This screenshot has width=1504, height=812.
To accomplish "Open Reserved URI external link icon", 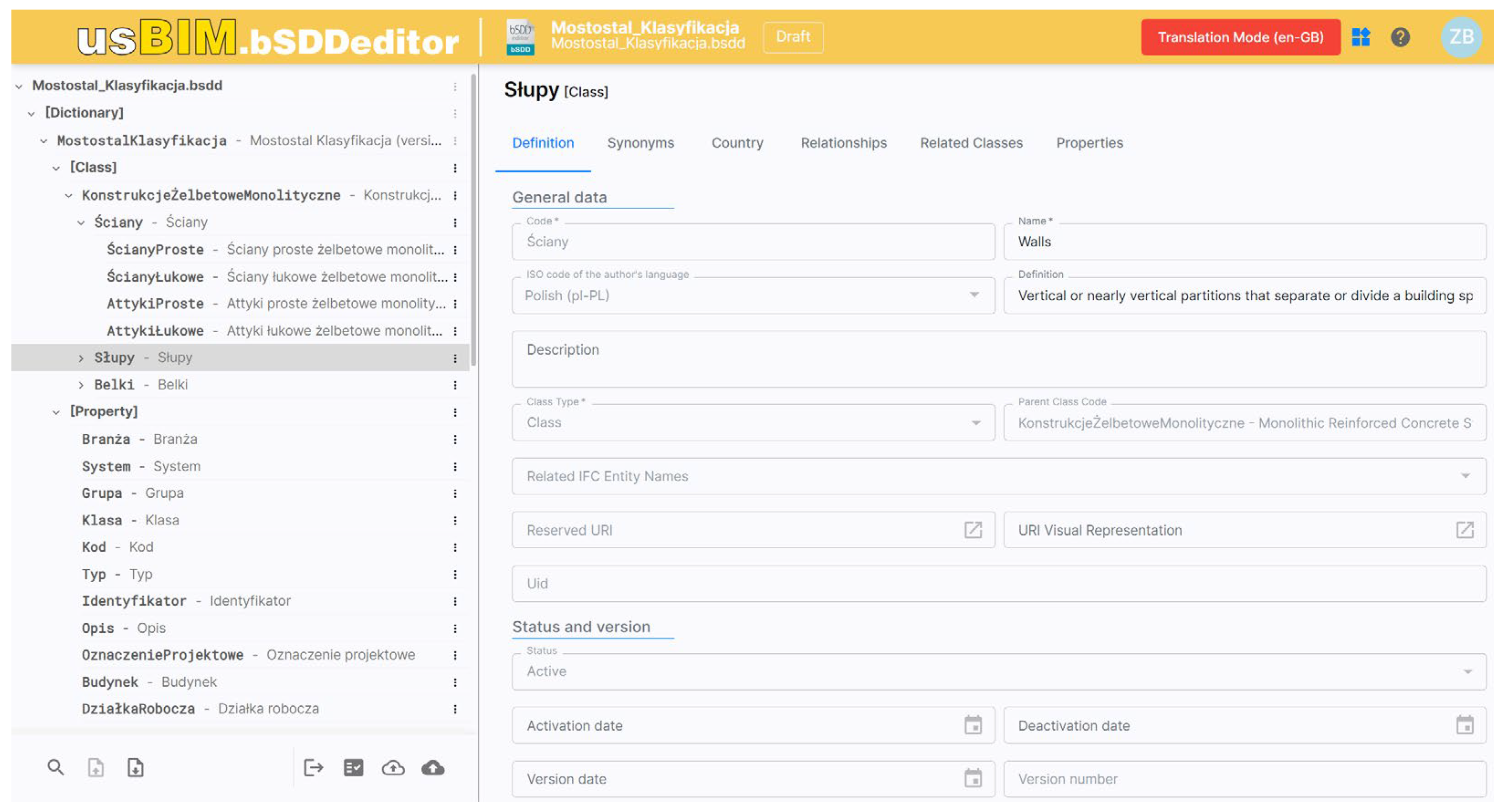I will [973, 530].
